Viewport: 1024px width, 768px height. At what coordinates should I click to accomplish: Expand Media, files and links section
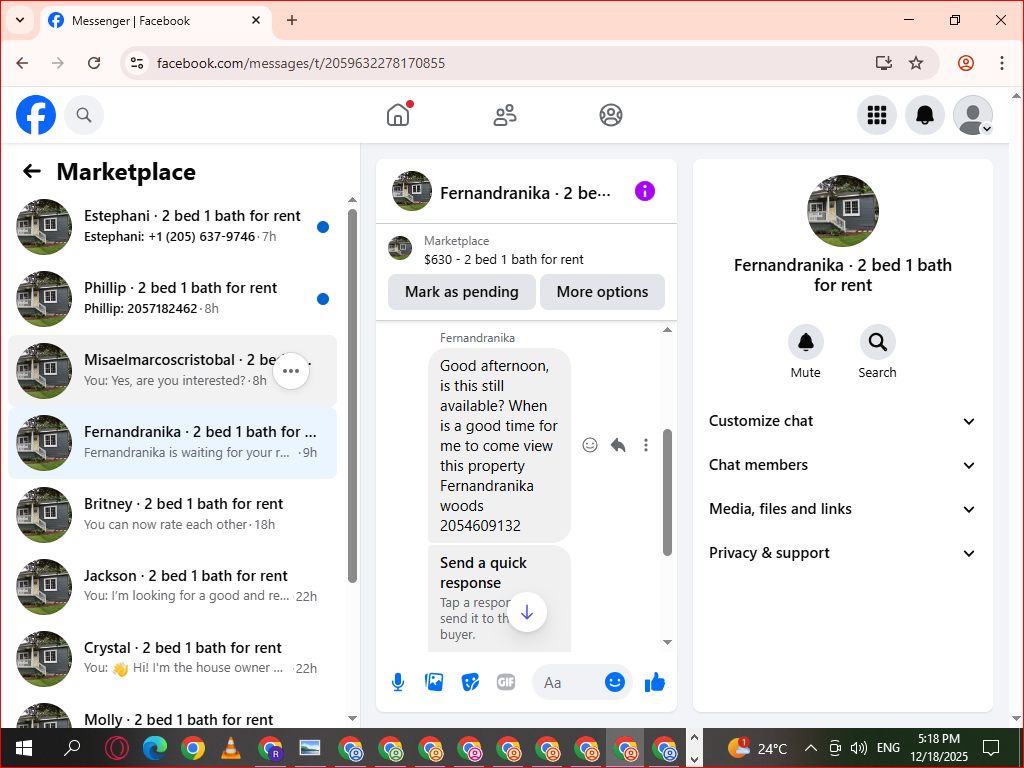842,509
